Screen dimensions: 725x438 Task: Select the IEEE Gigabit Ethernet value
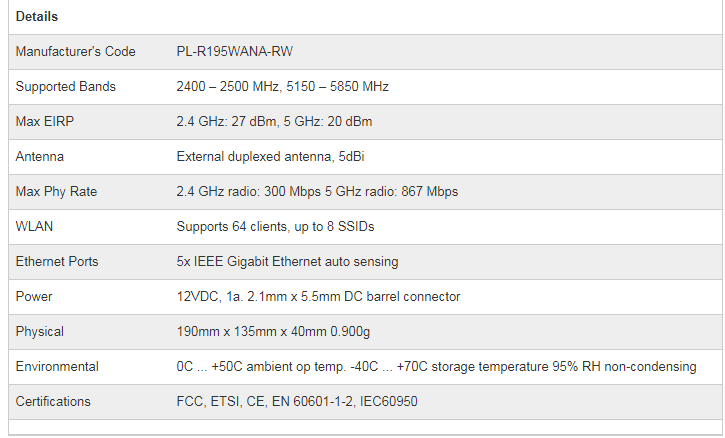click(287, 262)
